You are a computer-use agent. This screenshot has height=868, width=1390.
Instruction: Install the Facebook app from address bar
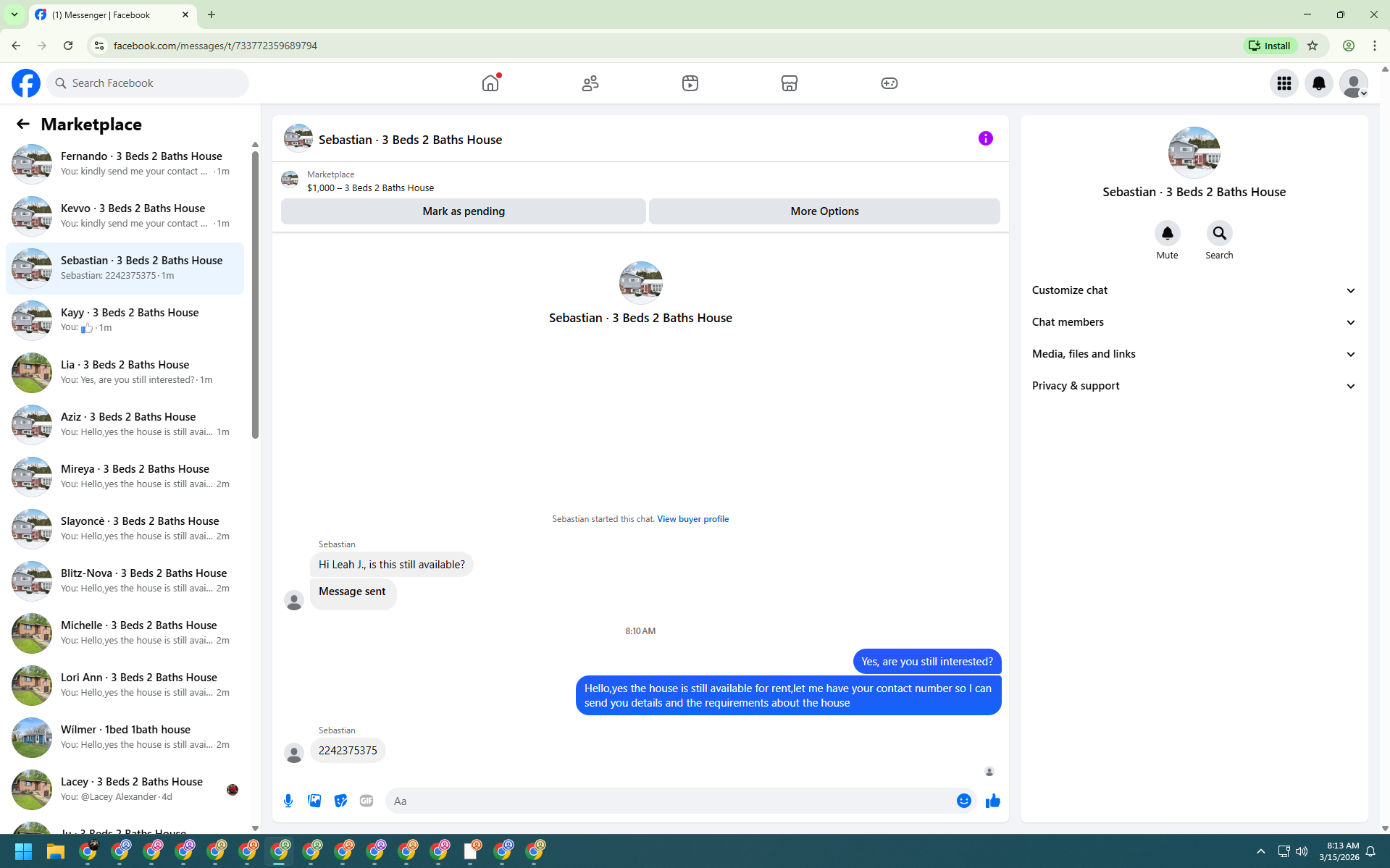click(1270, 46)
